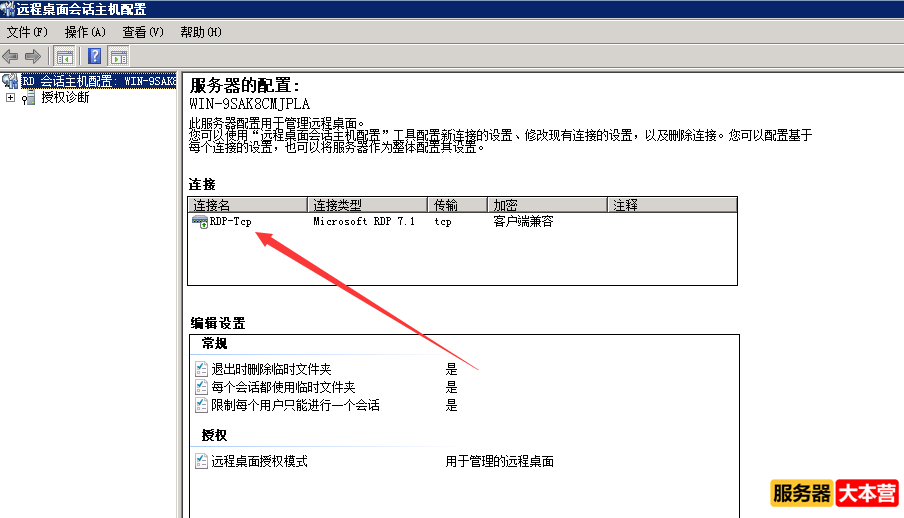The height and width of the screenshot is (518, 904).
Task: Select 授权诊断 tree item
Action: tap(65, 97)
